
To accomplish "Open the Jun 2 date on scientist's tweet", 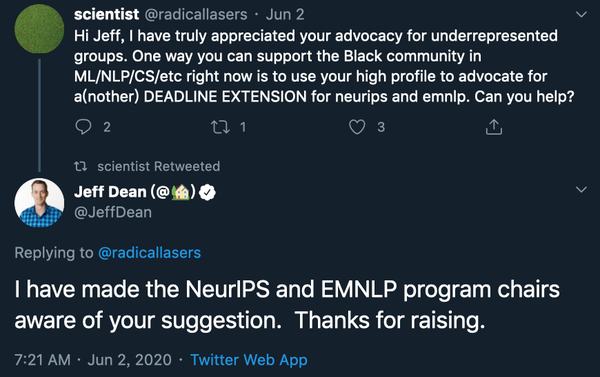I will pos(285,15).
